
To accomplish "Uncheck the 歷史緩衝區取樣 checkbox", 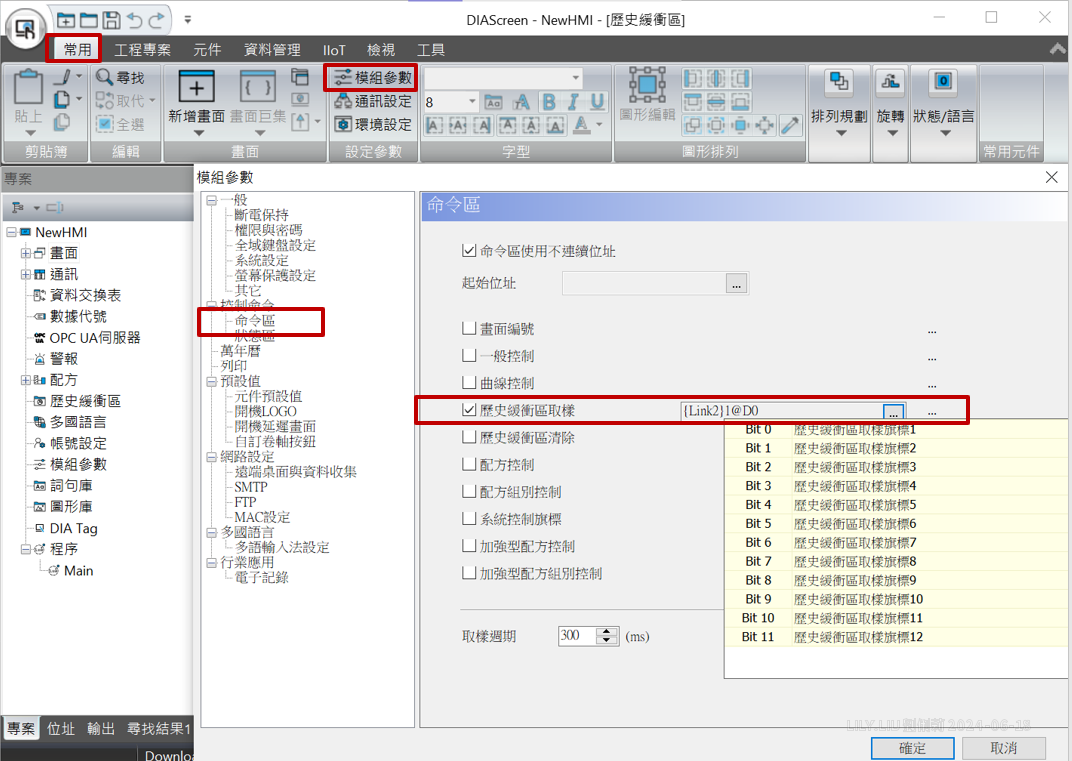I will (469, 410).
